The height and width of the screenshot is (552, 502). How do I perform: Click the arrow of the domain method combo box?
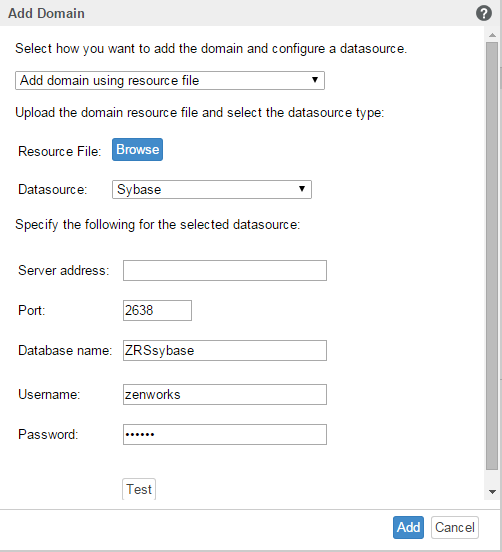[x=315, y=80]
